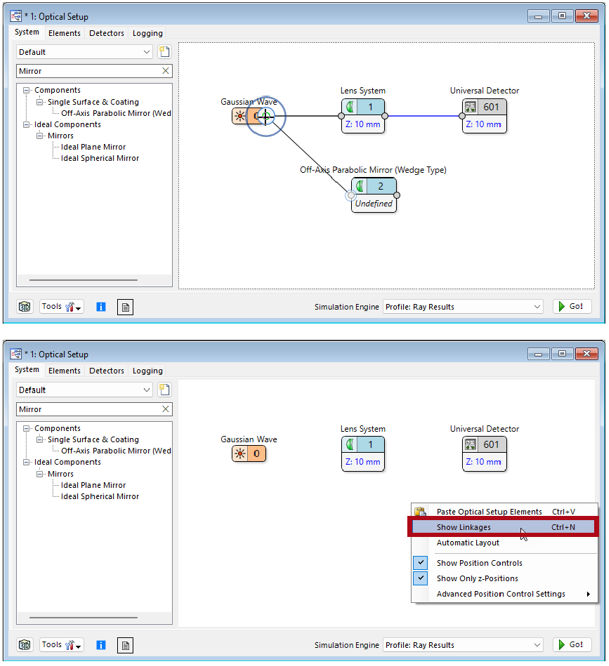Viewport: 609px width, 666px height.
Task: Click the blue info icon in top window
Action: [x=101, y=307]
